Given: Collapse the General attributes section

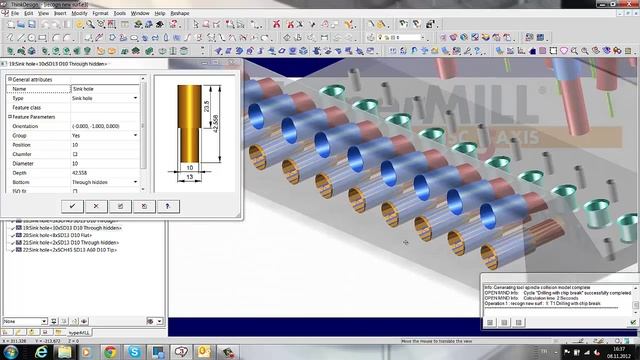Looking at the screenshot, I should tap(10, 79).
